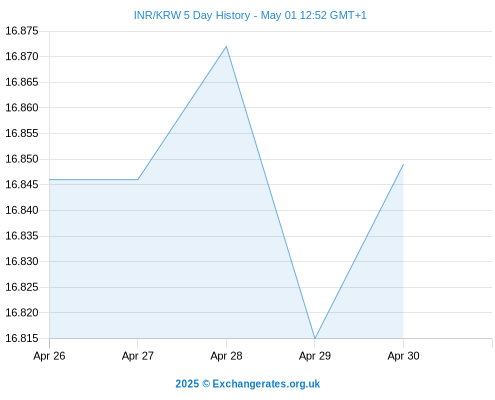This screenshot has height=400, width=495.
Task: Click the final data point on Apr 30
Action: 403,164
